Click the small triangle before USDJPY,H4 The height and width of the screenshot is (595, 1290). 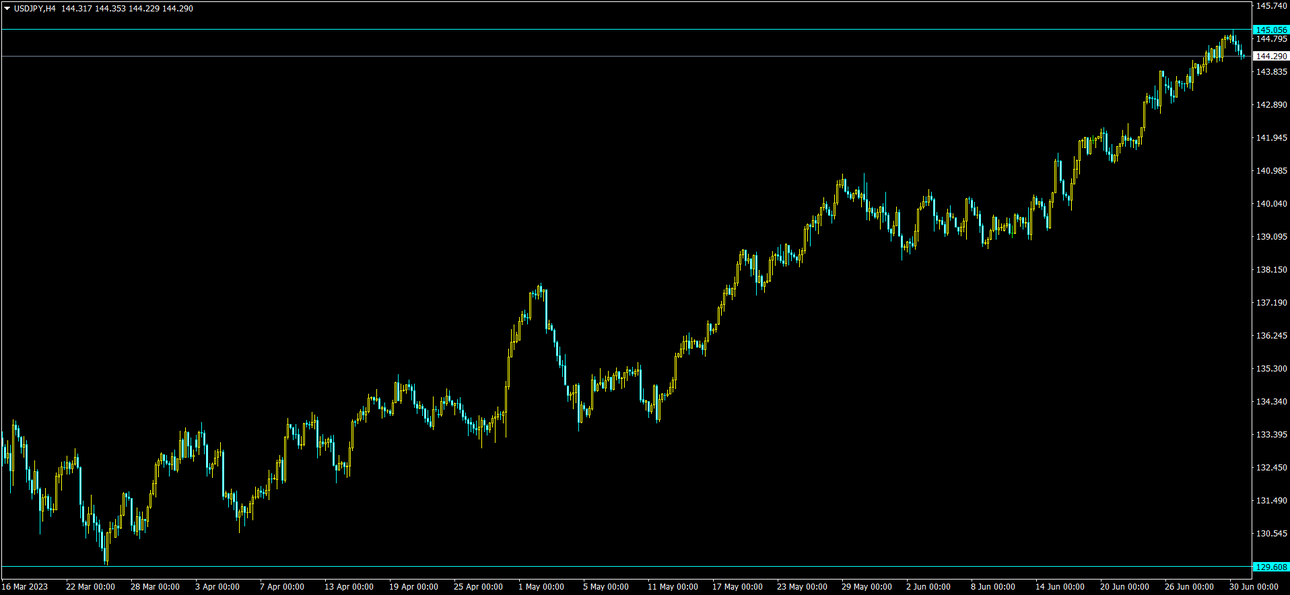coord(7,8)
